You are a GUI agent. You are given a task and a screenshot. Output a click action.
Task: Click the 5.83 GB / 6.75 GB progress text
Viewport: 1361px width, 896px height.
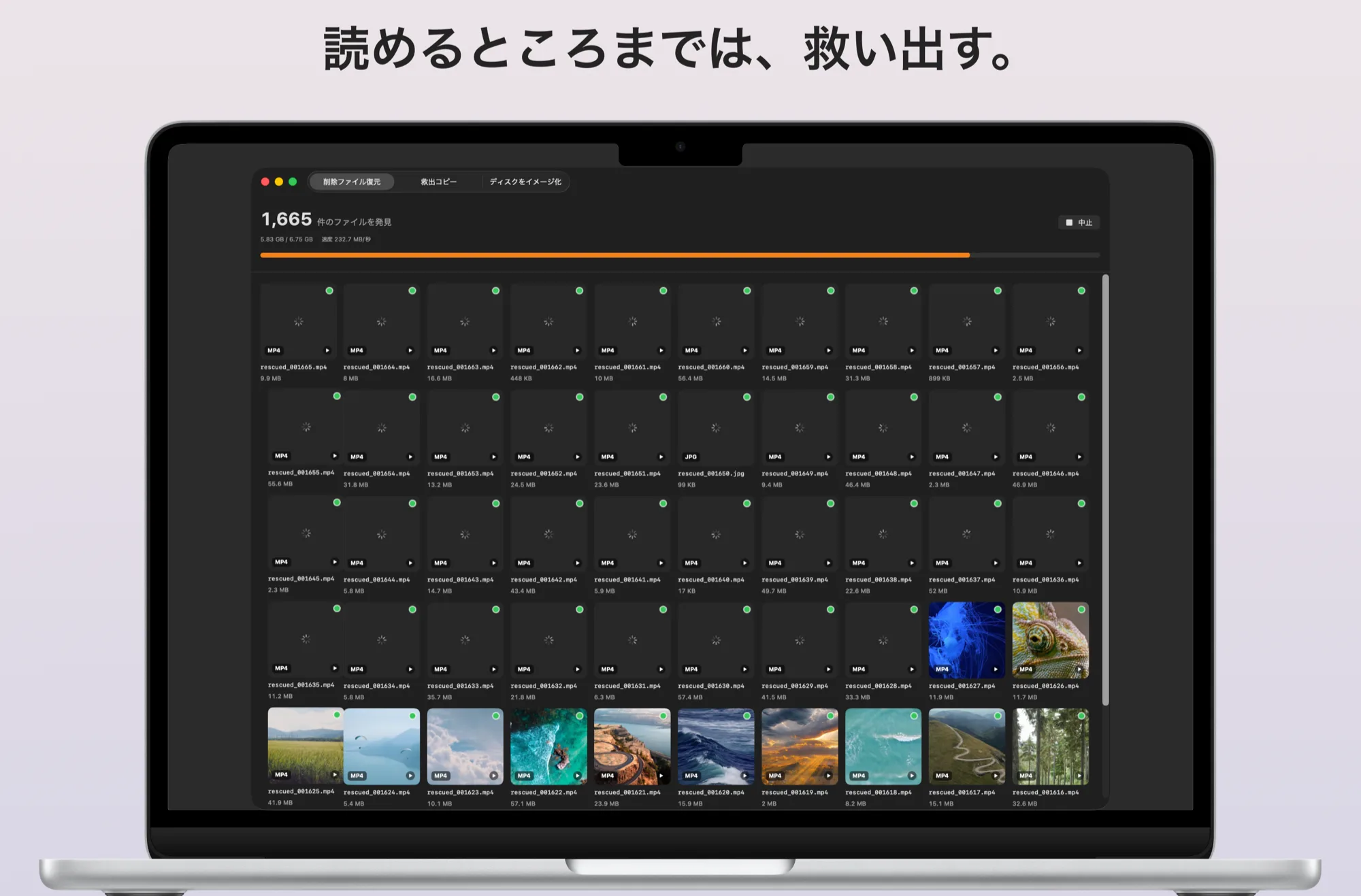[x=286, y=239]
